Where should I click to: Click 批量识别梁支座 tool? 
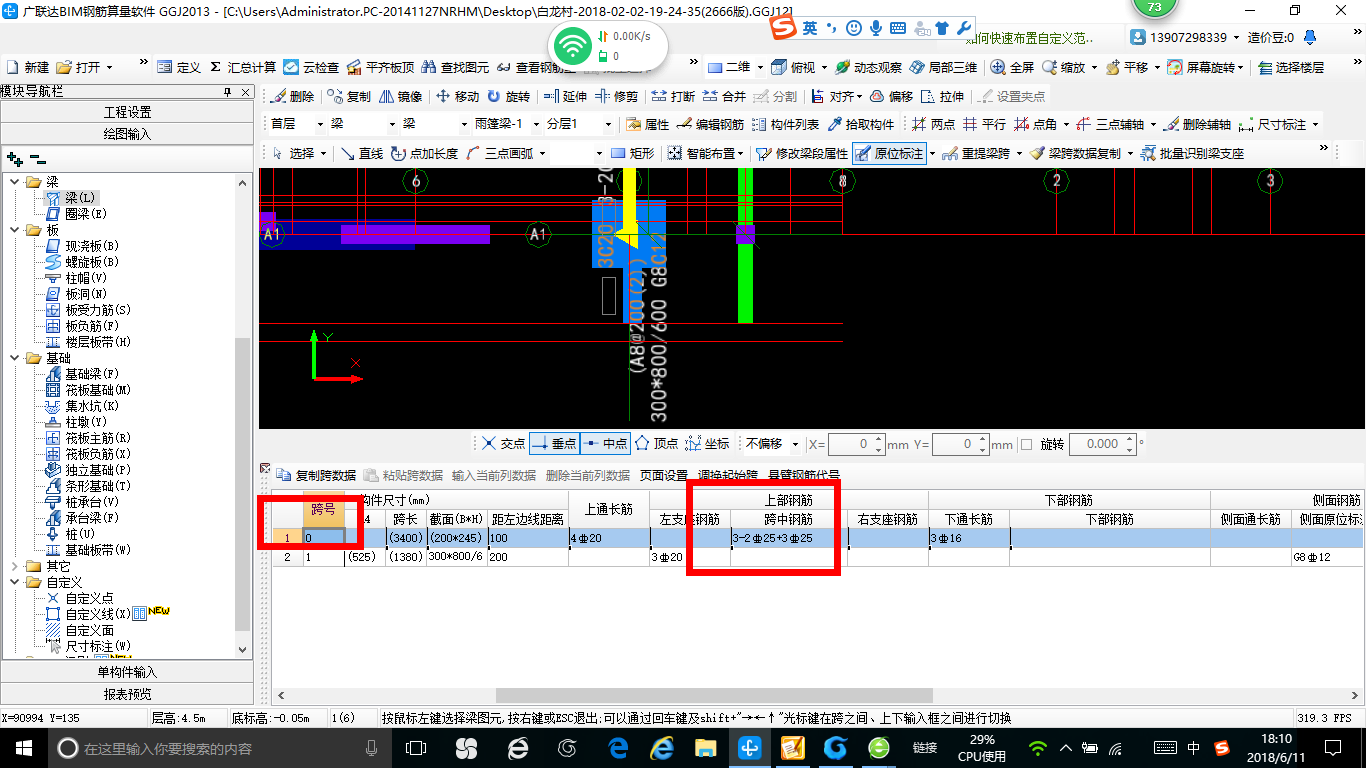1191,153
